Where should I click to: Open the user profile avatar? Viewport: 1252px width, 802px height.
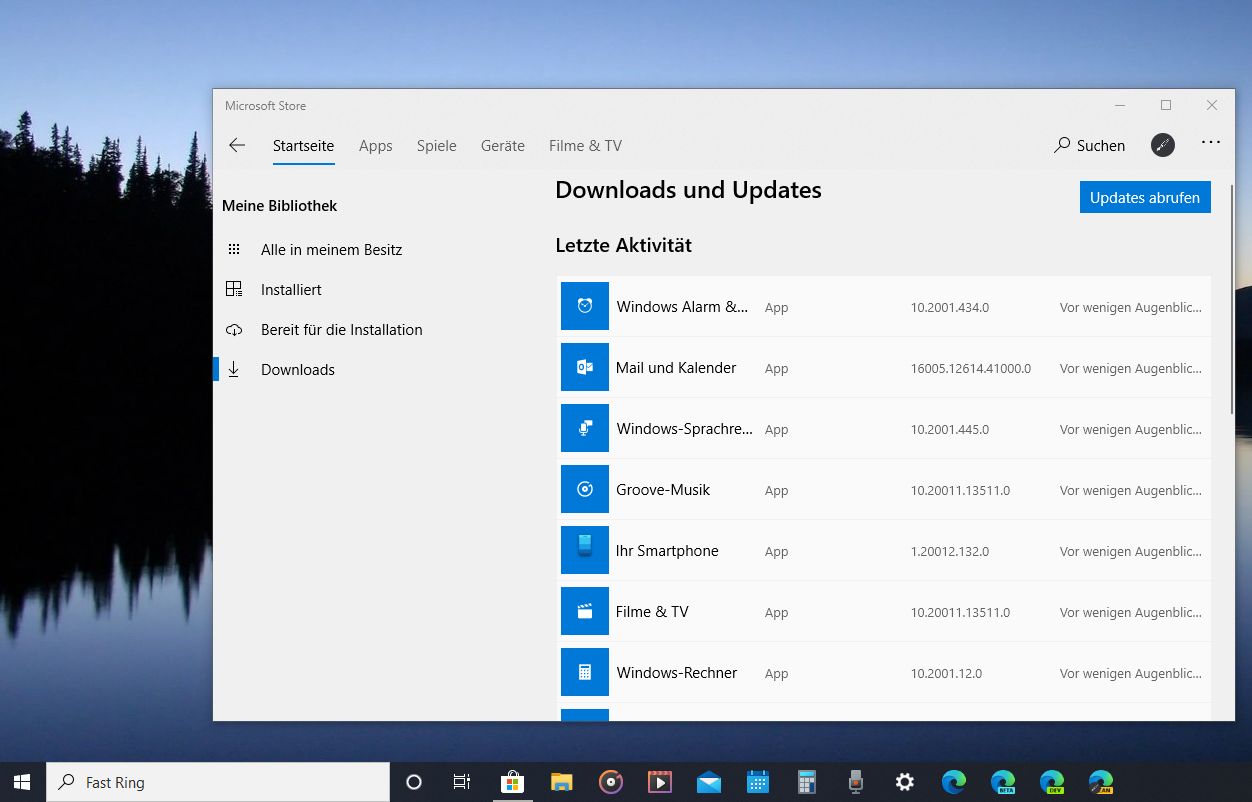pos(1163,145)
